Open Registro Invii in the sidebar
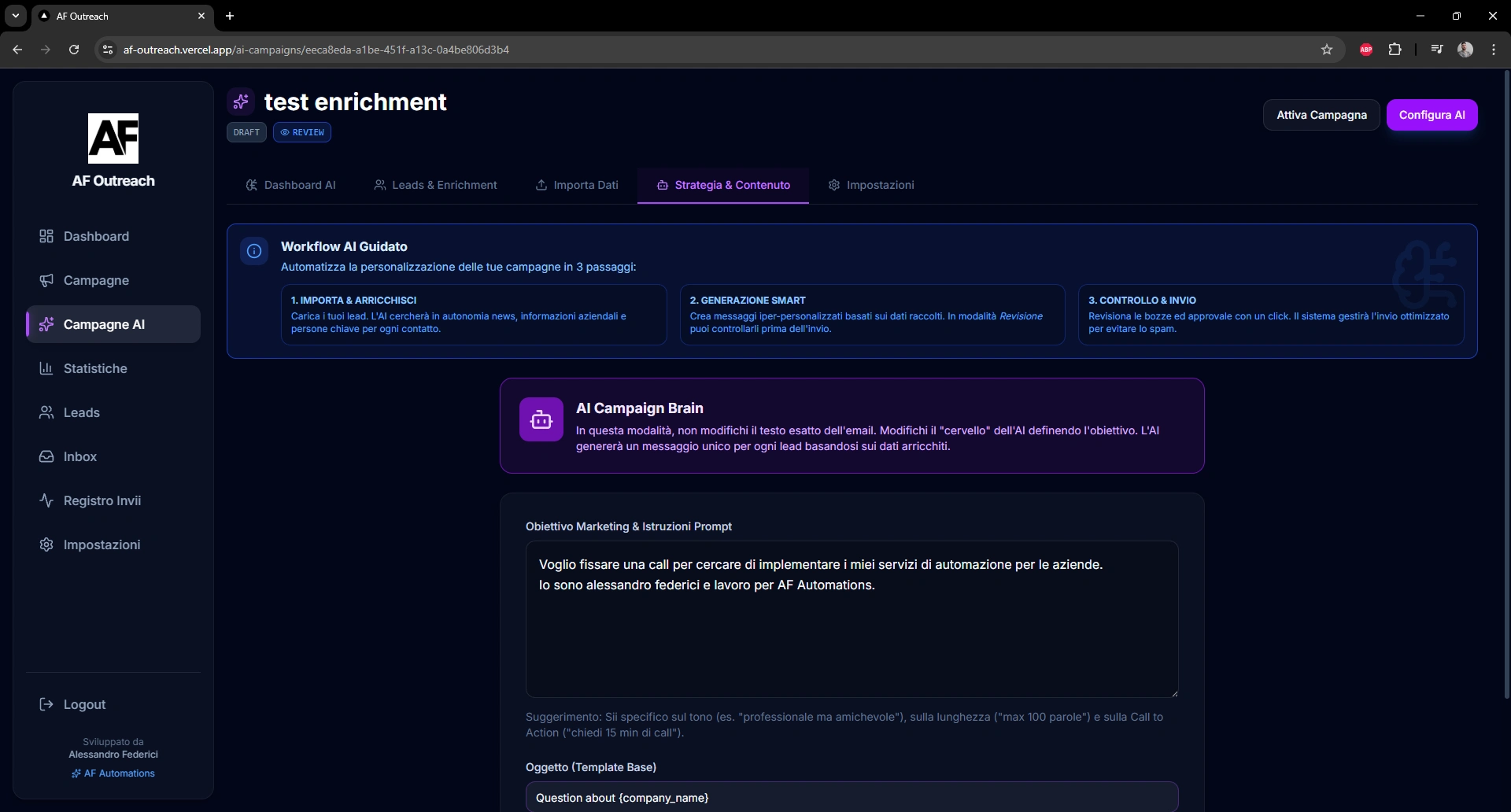The height and width of the screenshot is (812, 1511). [x=113, y=500]
